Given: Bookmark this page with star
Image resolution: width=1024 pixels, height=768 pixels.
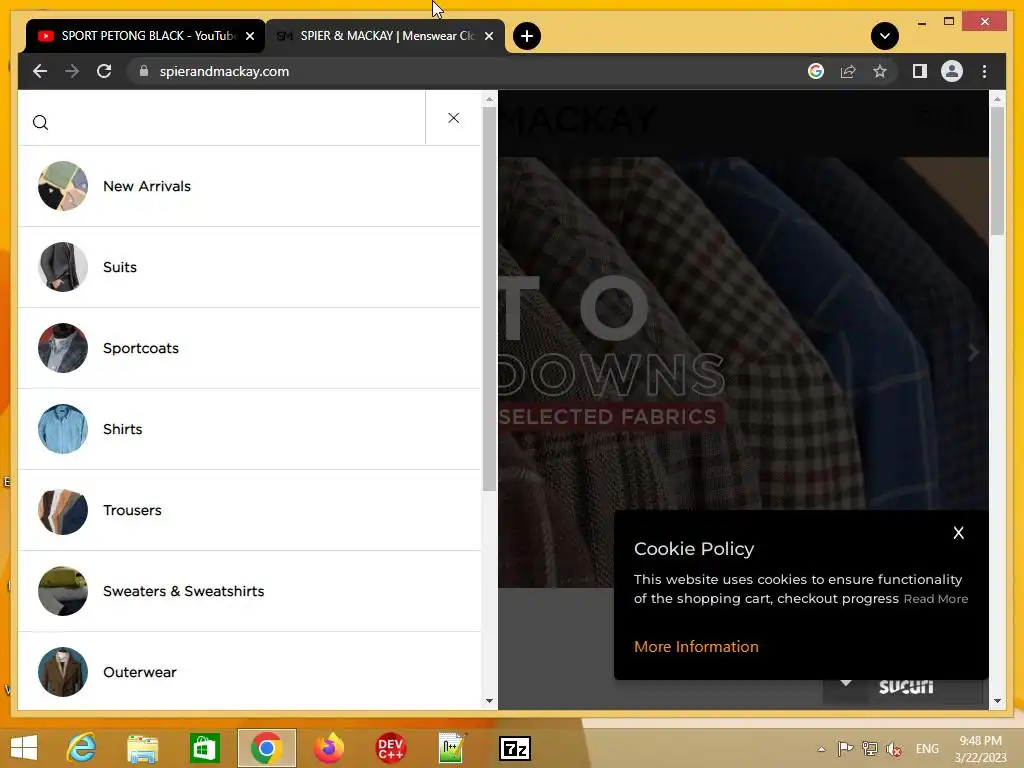Looking at the screenshot, I should pyautogui.click(x=880, y=71).
